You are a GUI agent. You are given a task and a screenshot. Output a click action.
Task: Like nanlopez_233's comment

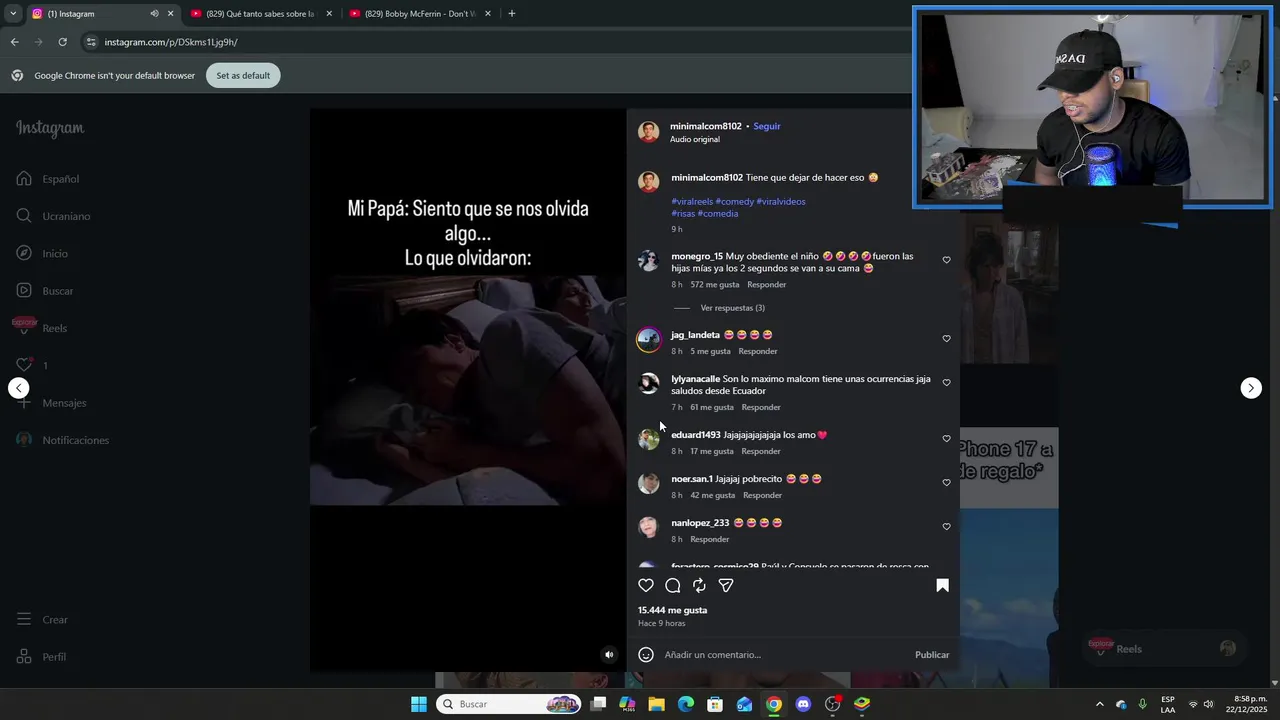pyautogui.click(x=946, y=527)
